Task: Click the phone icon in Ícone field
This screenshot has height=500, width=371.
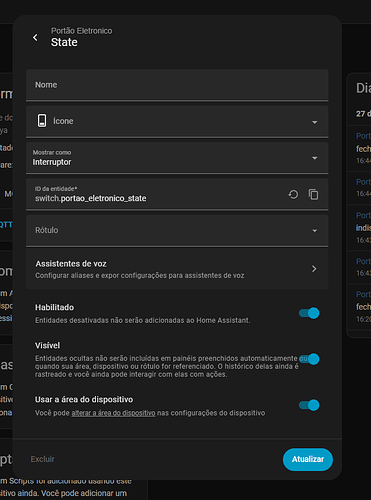Action: [x=42, y=121]
